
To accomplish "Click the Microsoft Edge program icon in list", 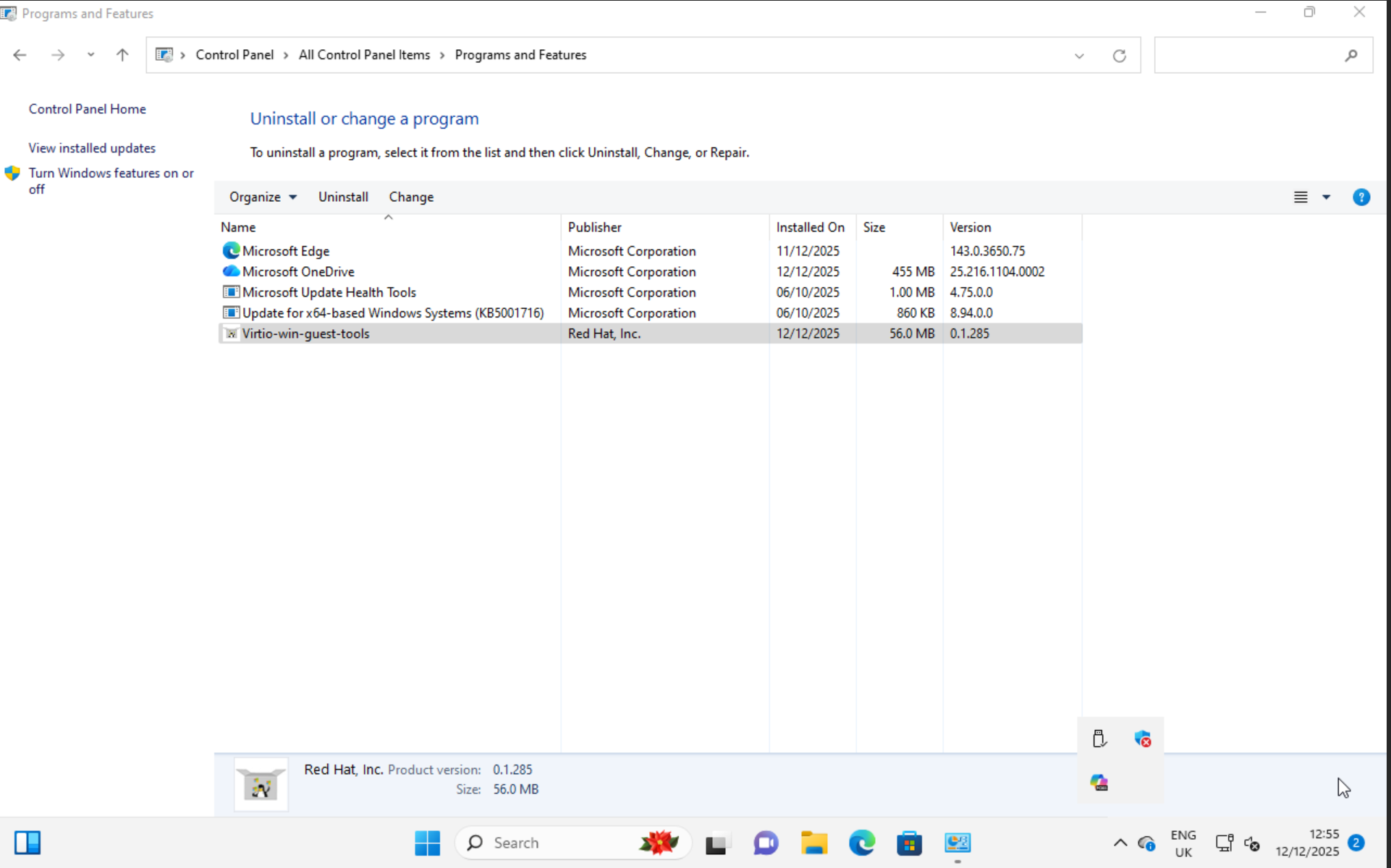I will click(x=231, y=250).
